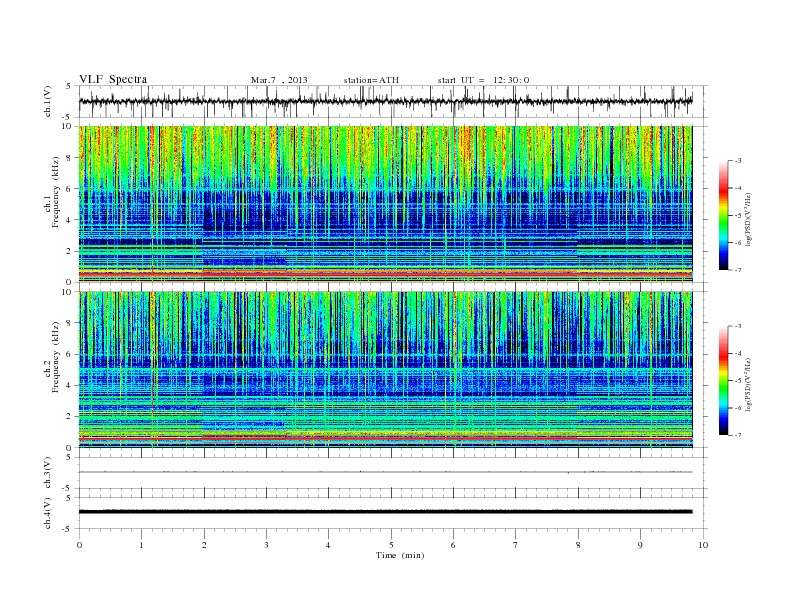Click time axis tick label "7" at bottom
This screenshot has height=612, width=792.
(x=516, y=545)
